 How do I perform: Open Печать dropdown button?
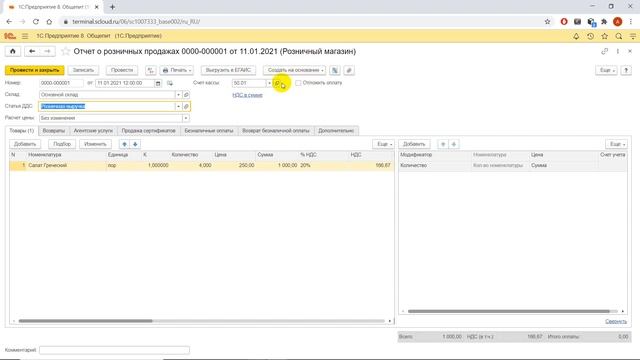pyautogui.click(x=177, y=70)
